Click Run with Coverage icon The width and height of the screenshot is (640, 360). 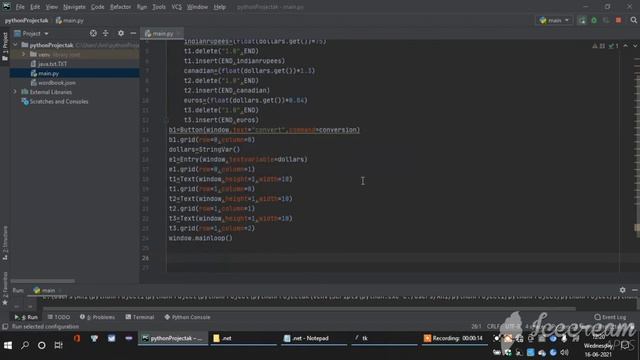point(606,20)
